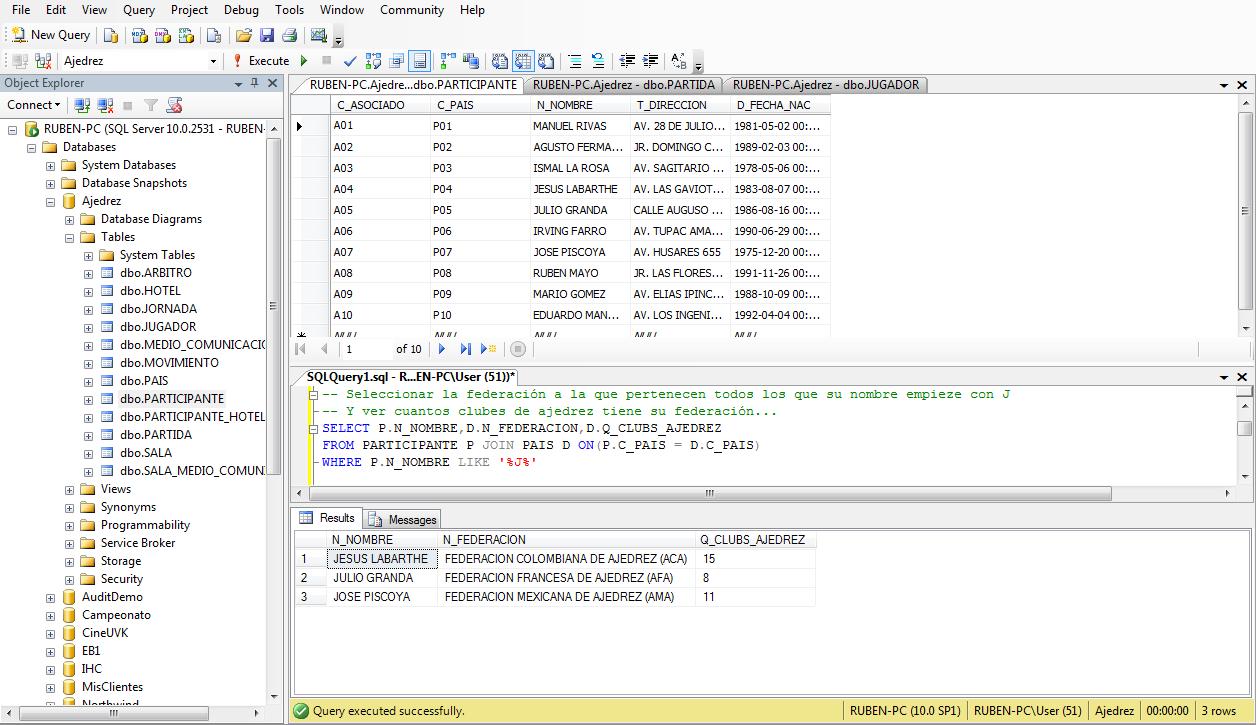1259x725 pixels.
Task: Toggle Include Actual Execution Plan
Action: click(x=443, y=62)
